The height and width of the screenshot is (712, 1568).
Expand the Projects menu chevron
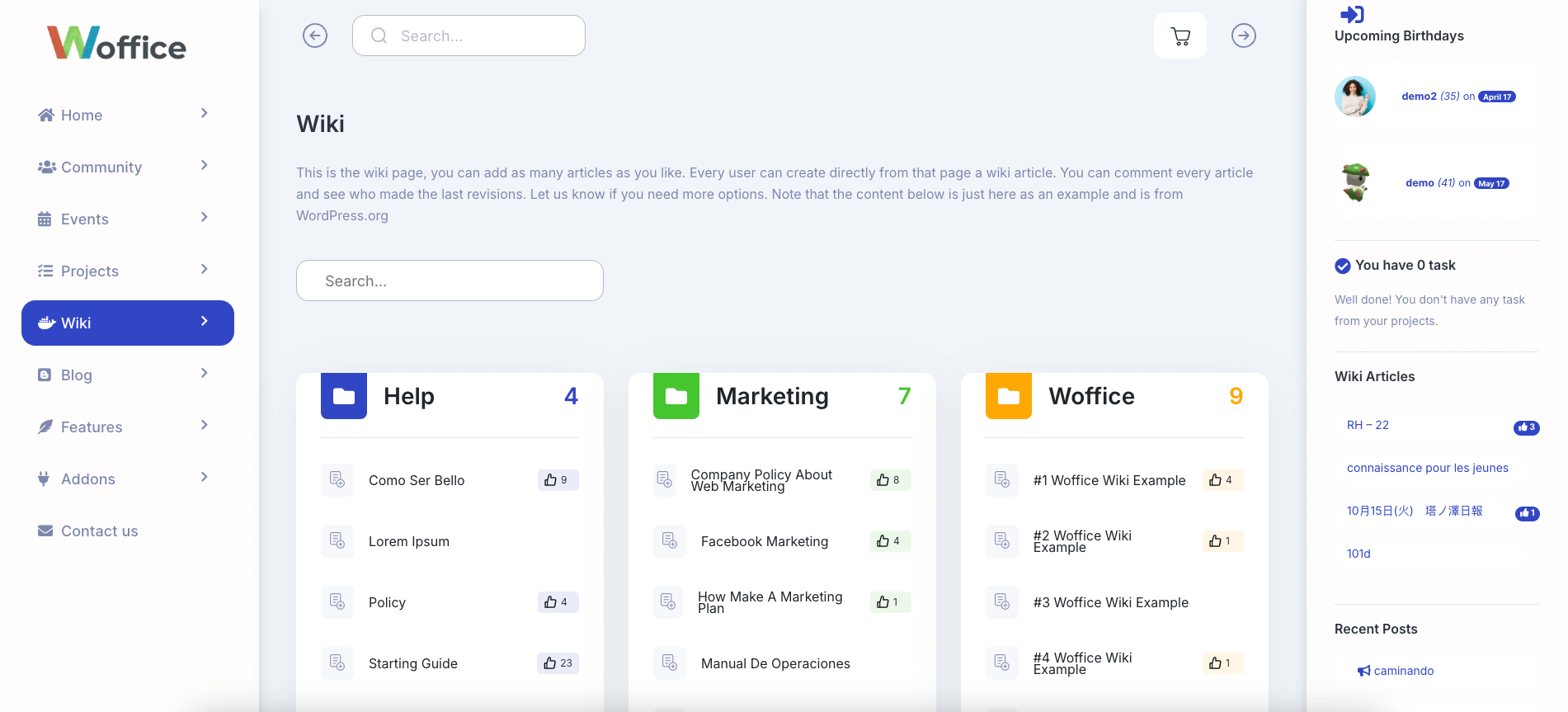205,269
